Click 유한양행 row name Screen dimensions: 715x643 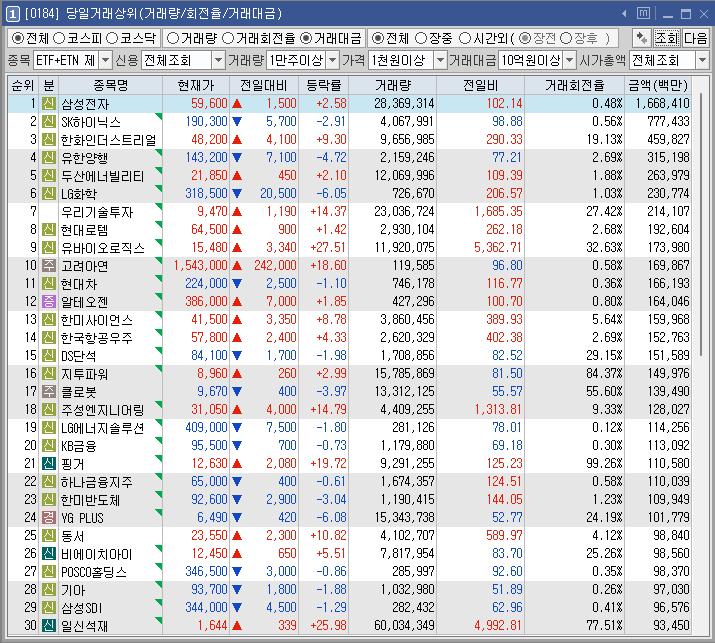85,158
